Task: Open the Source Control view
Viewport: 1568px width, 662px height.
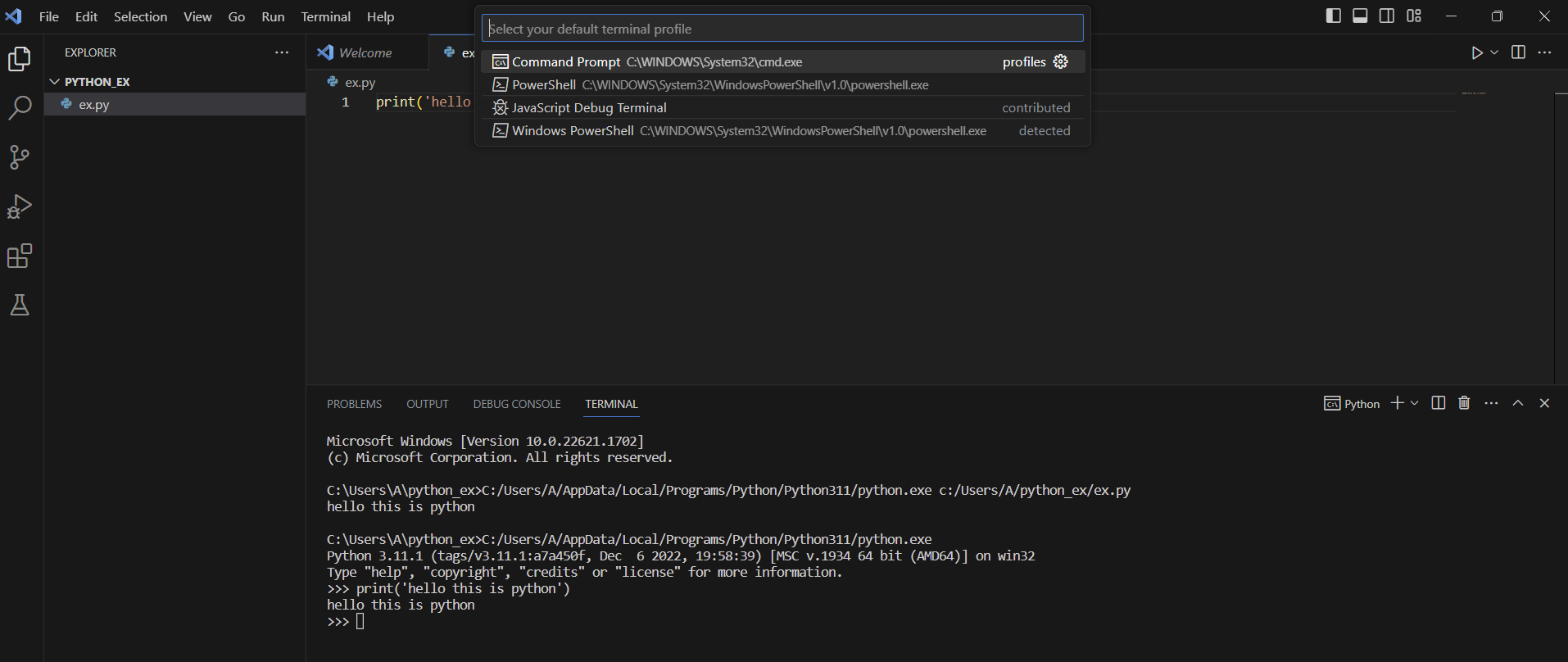Action: (20, 157)
